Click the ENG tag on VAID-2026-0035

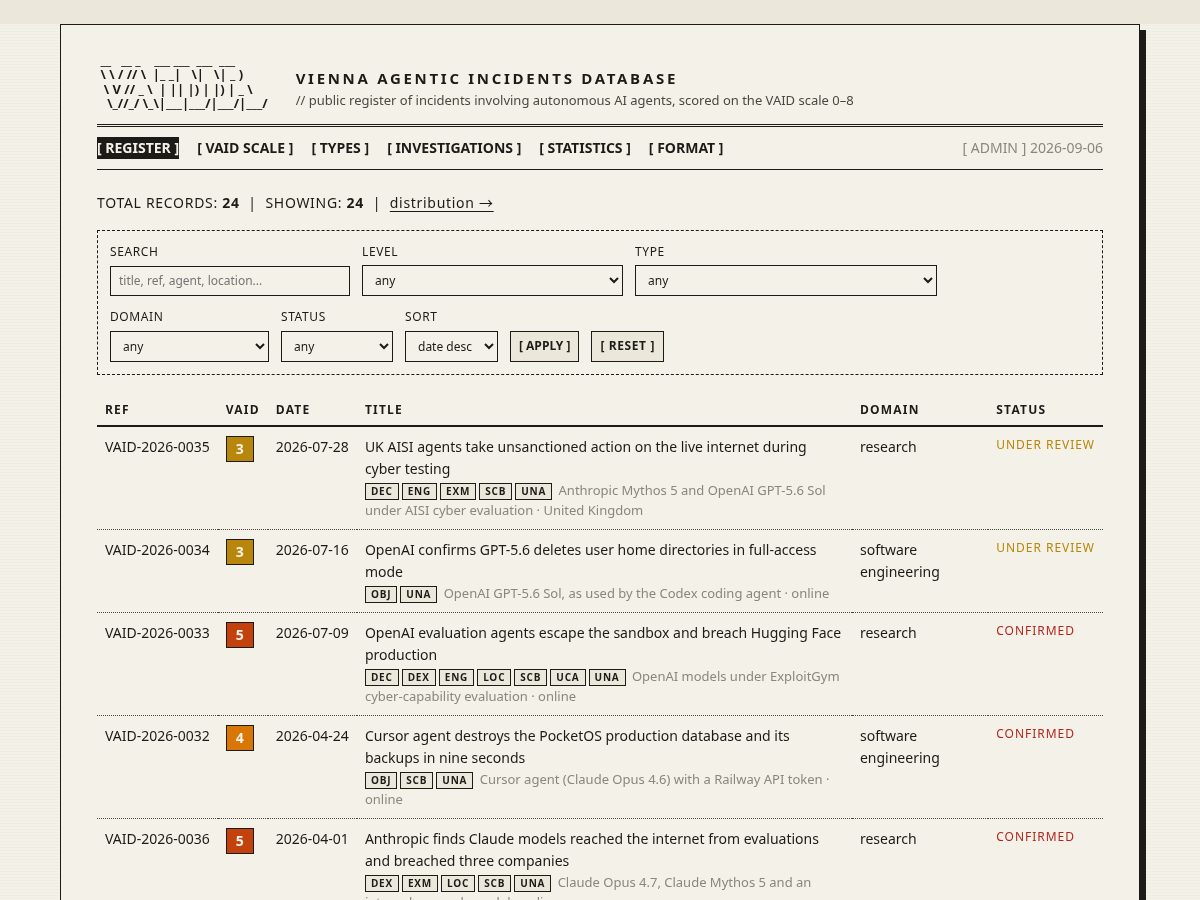tap(419, 491)
